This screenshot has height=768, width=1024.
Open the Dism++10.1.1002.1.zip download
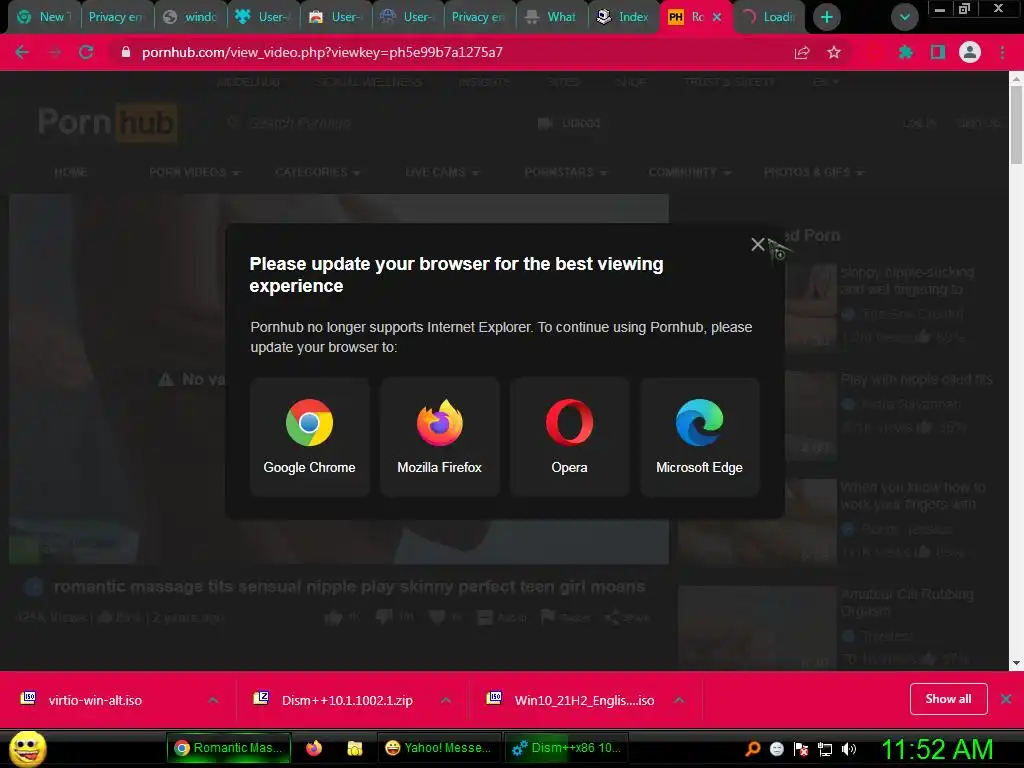pyautogui.click(x=347, y=700)
